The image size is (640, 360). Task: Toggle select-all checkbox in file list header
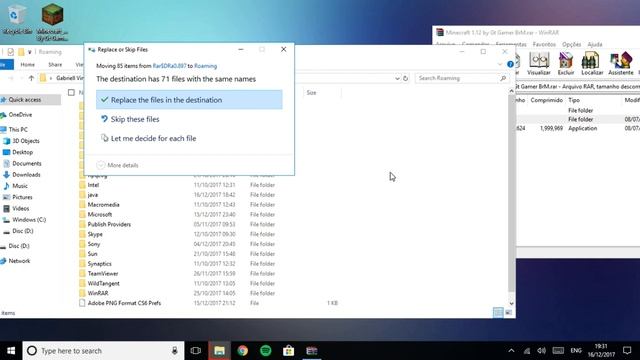(71, 93)
